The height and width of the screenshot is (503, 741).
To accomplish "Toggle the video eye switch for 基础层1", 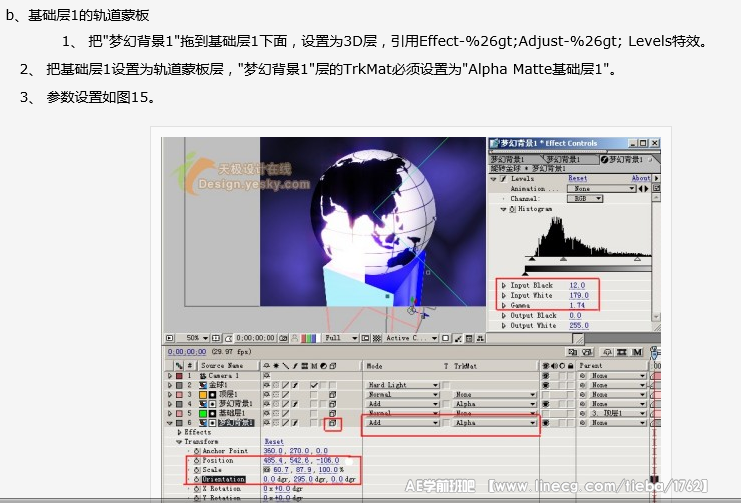I will (x=546, y=413).
